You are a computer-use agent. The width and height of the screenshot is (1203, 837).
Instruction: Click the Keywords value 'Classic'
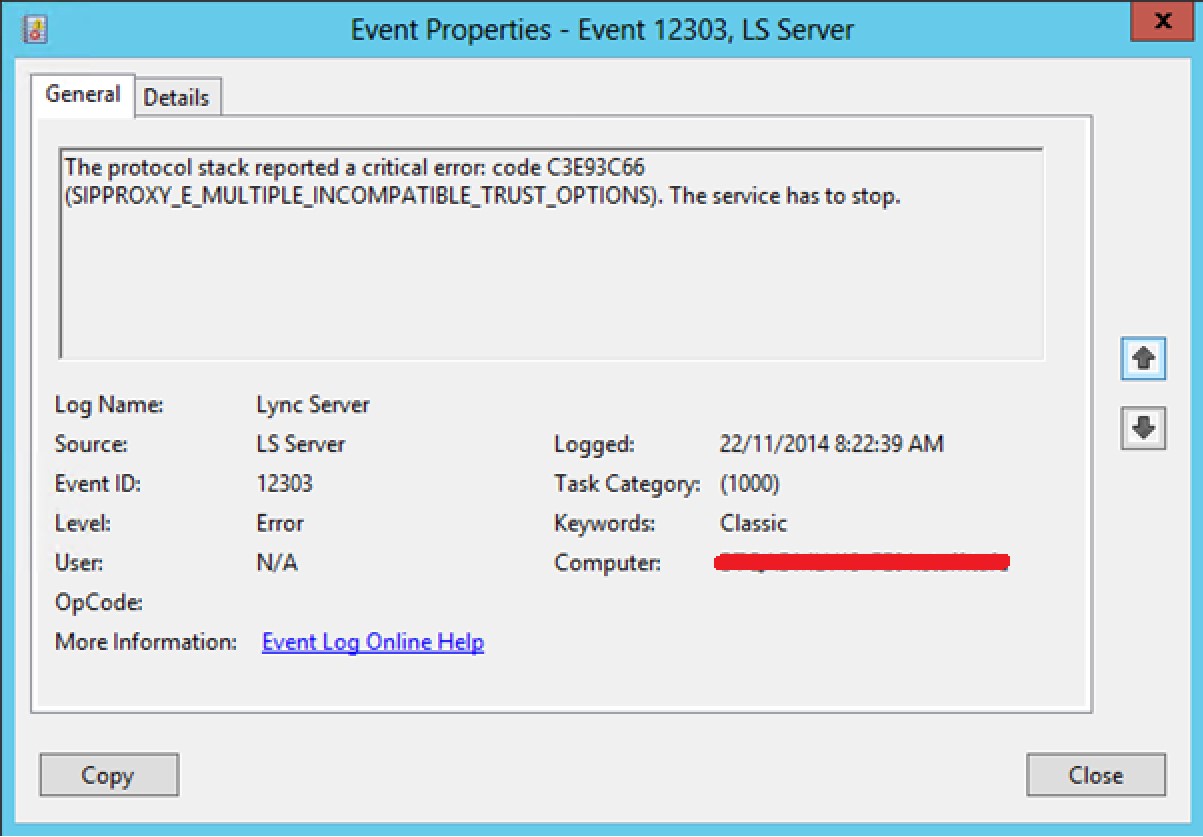pyautogui.click(x=753, y=523)
